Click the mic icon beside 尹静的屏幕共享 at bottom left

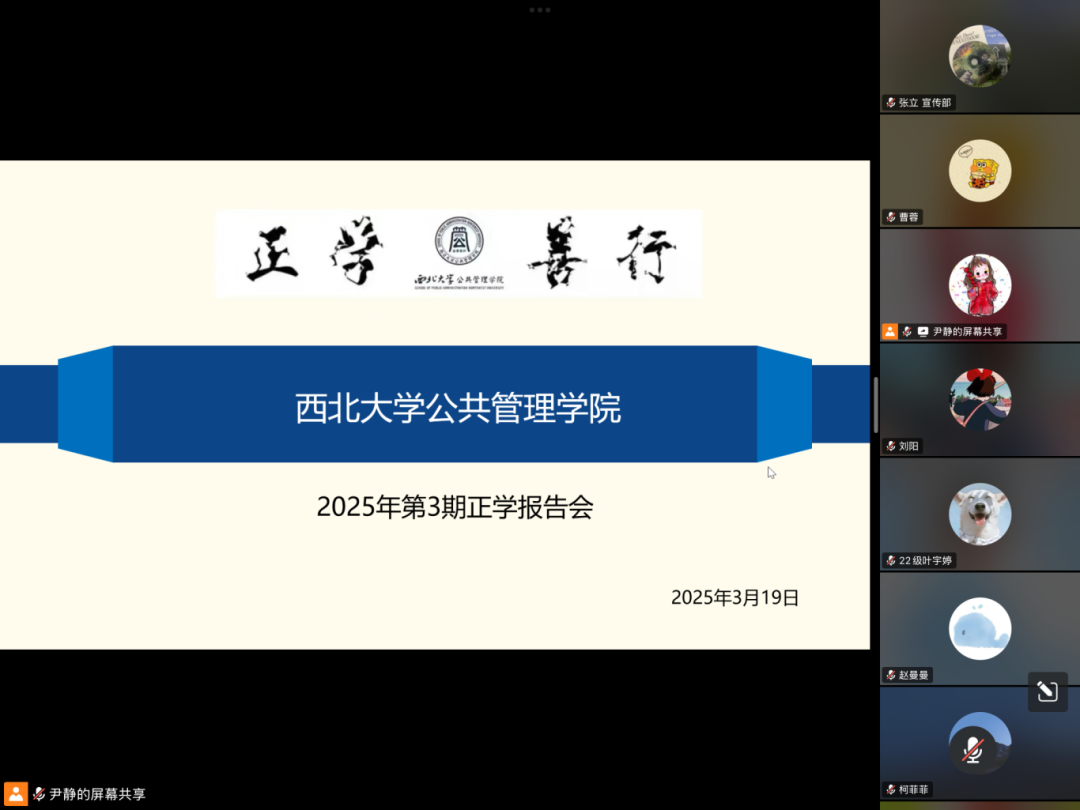39,794
